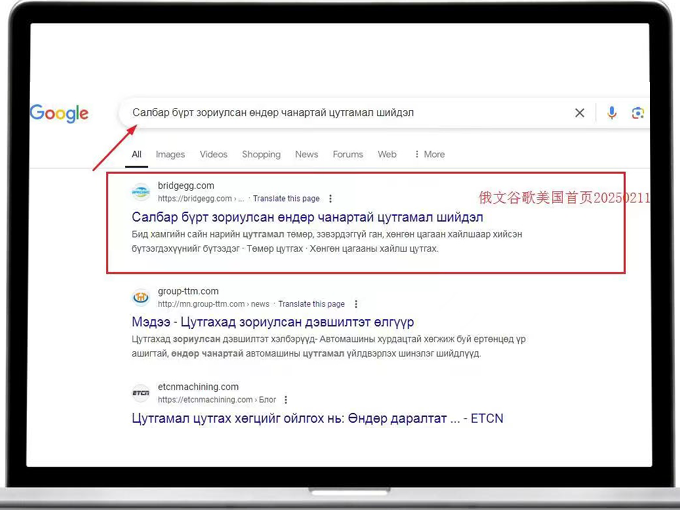The image size is (680, 510).
Task: Translate the group-ttm.com result page
Action: [311, 304]
